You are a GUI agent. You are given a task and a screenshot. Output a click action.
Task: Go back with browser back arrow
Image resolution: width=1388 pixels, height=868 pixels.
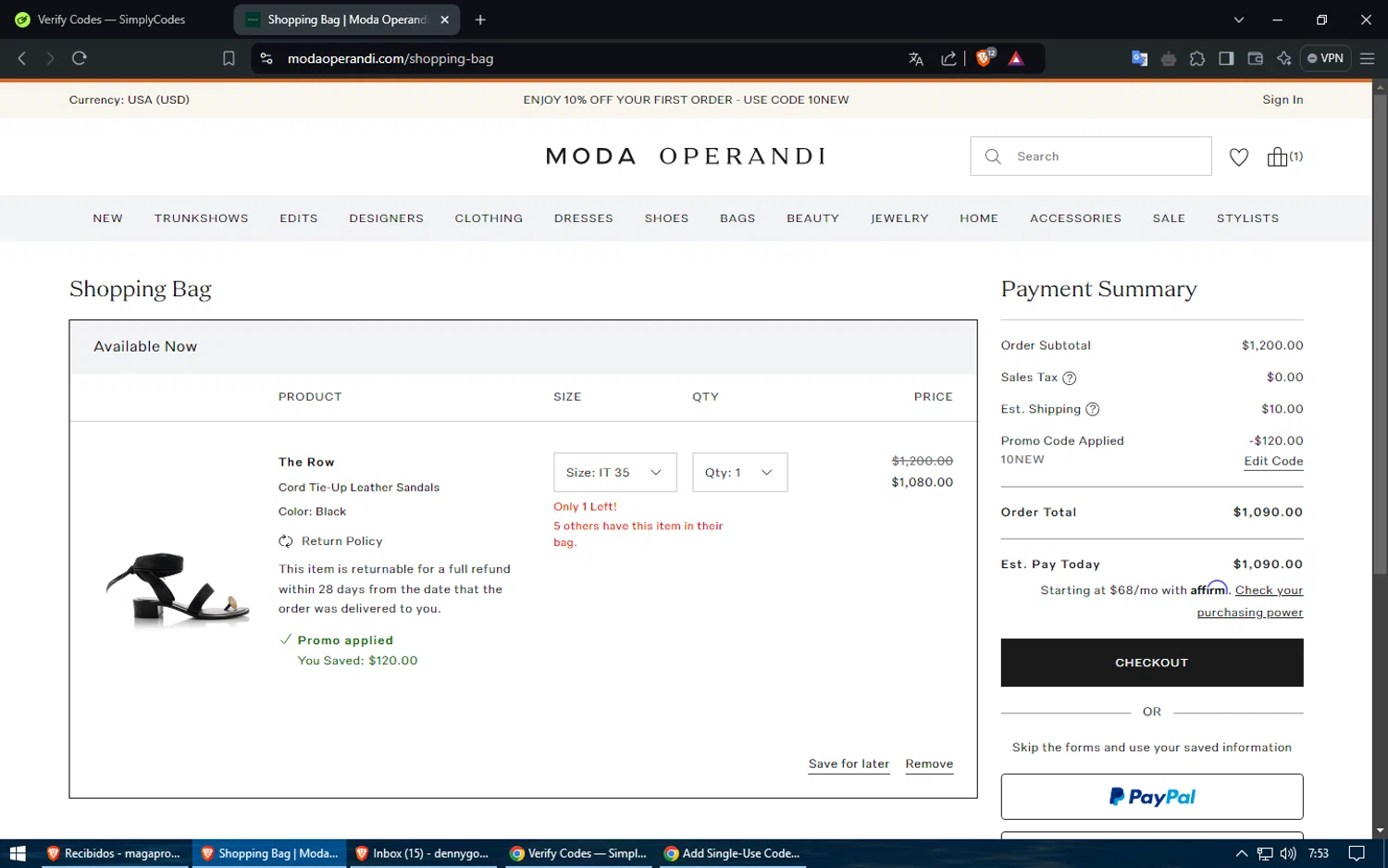[22, 58]
